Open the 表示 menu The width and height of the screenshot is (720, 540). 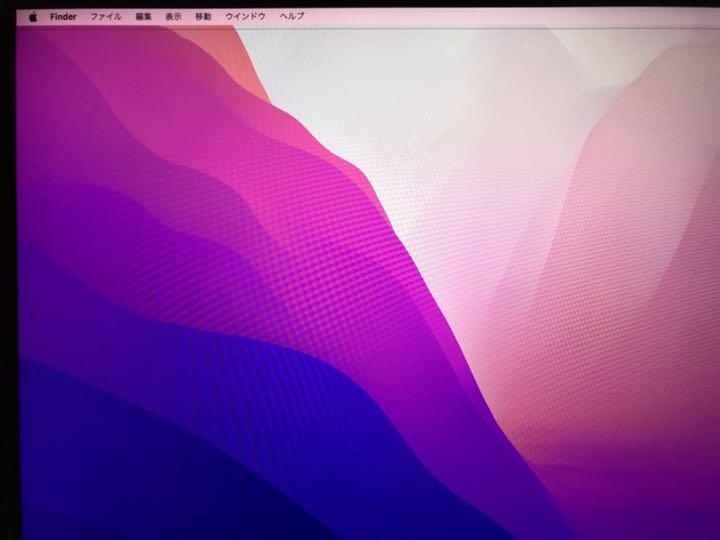click(173, 17)
